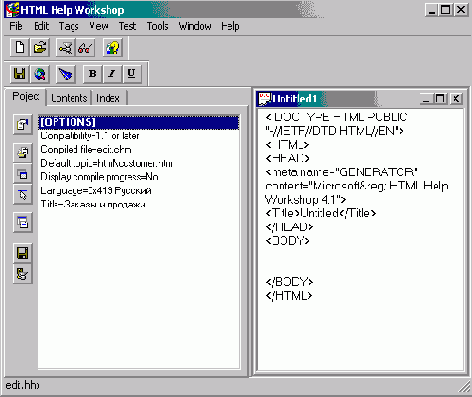Open the Edit menu
The height and width of the screenshot is (397, 472).
tap(42, 26)
